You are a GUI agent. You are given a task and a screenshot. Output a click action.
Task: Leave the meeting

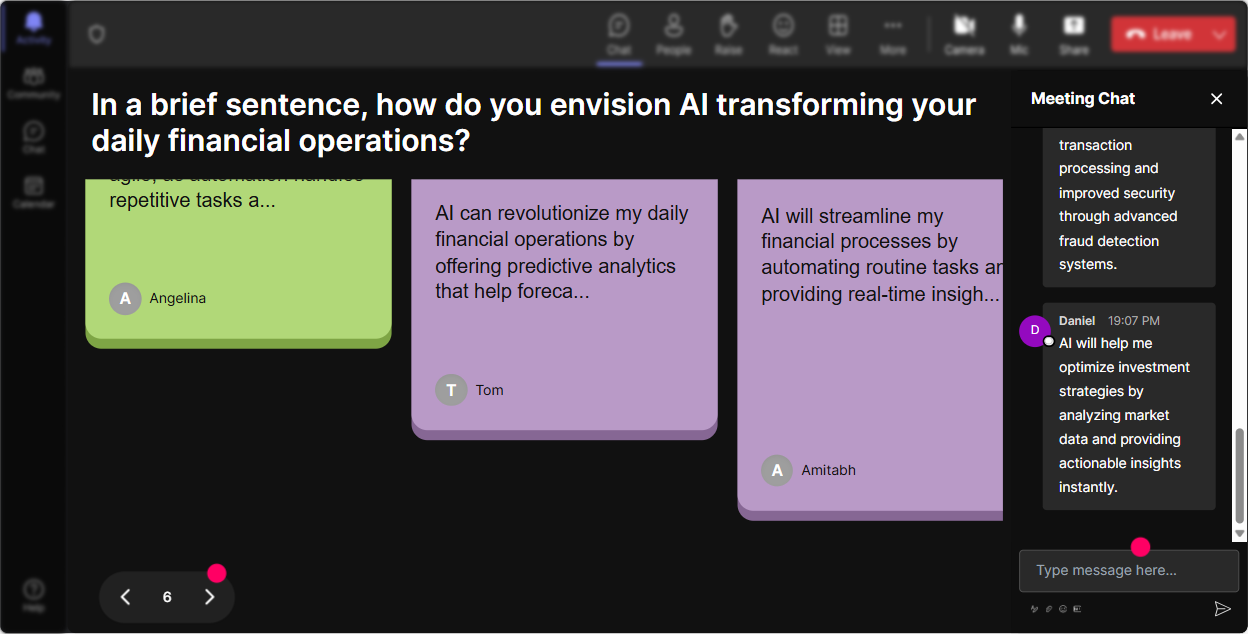pos(1158,34)
